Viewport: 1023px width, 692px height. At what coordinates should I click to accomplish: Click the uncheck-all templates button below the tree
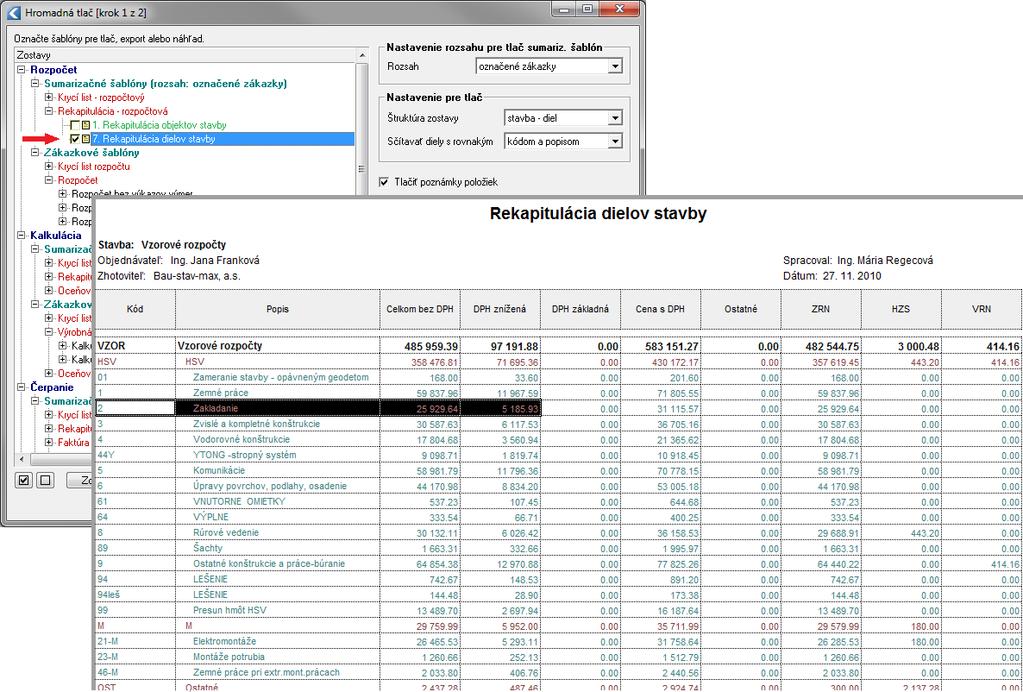click(x=43, y=481)
